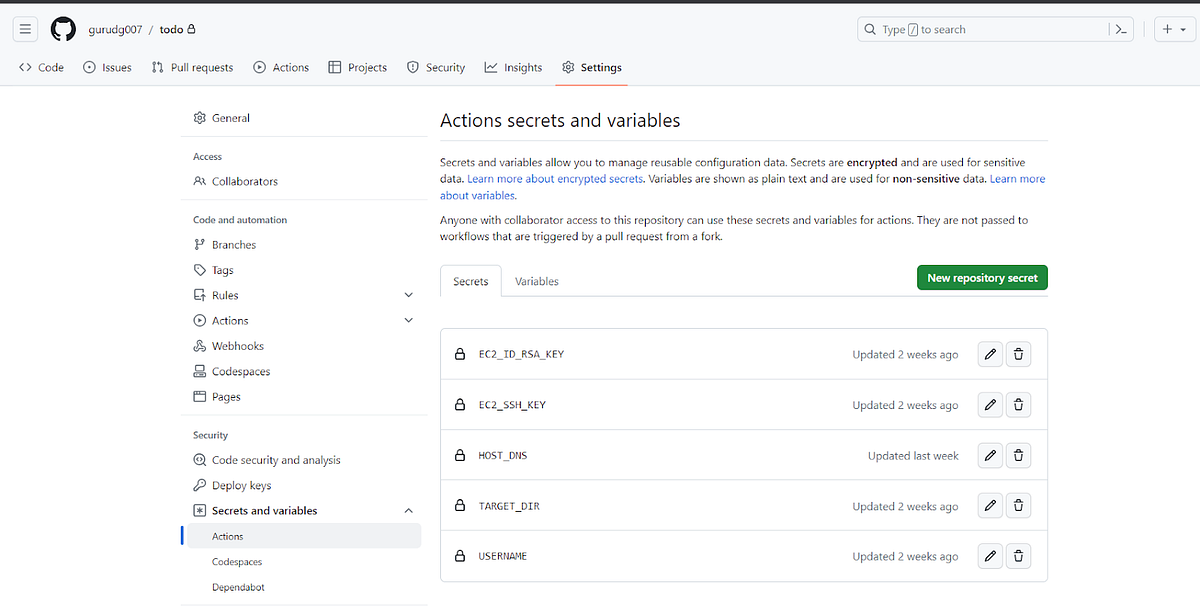Screen dimensions: 1200x614
Task: Click New repository secret
Action: point(982,277)
